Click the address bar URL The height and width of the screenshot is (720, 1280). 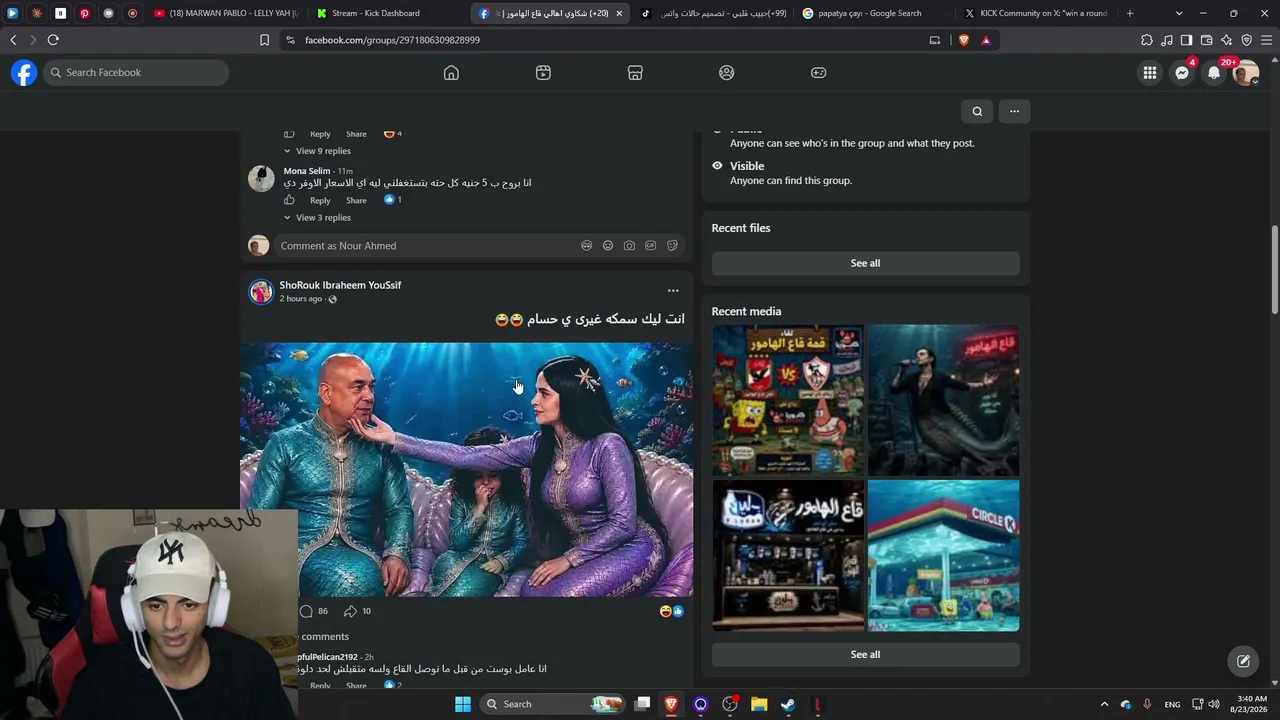pyautogui.click(x=392, y=40)
